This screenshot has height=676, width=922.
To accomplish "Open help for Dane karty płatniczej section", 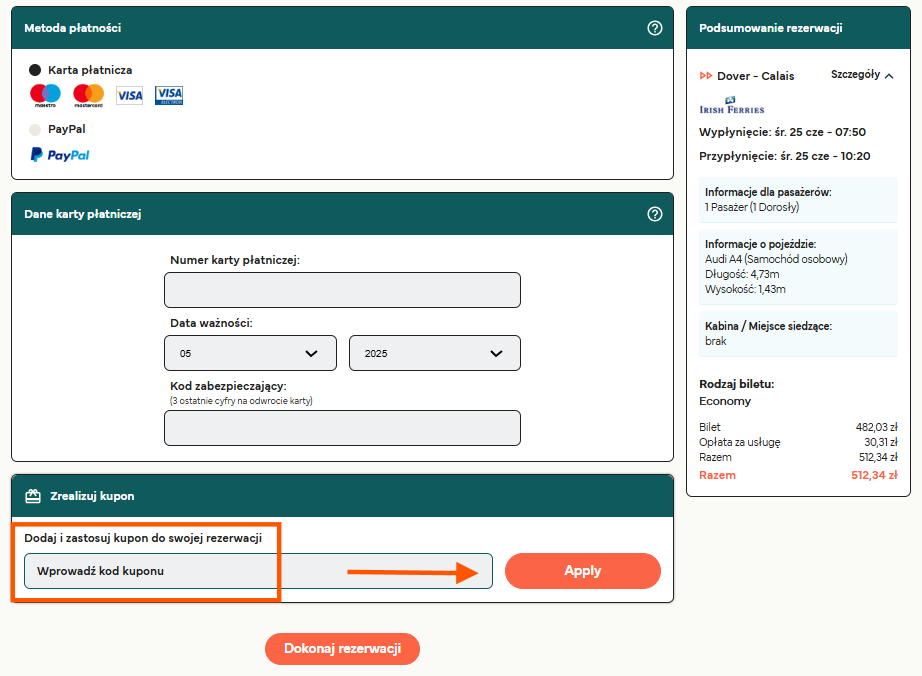I will click(655, 214).
